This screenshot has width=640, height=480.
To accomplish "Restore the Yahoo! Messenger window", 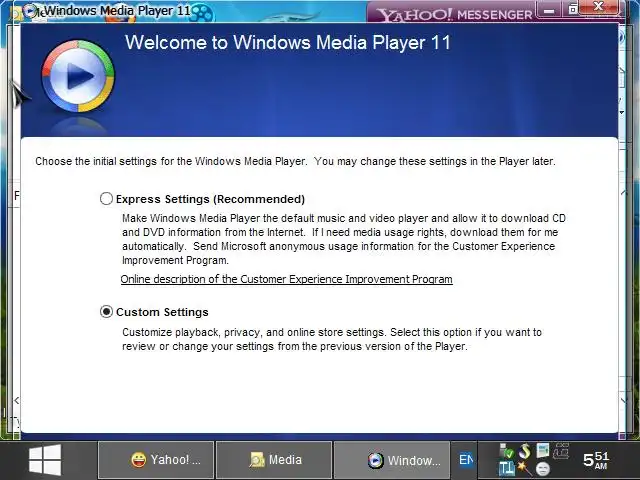I will click(573, 9).
